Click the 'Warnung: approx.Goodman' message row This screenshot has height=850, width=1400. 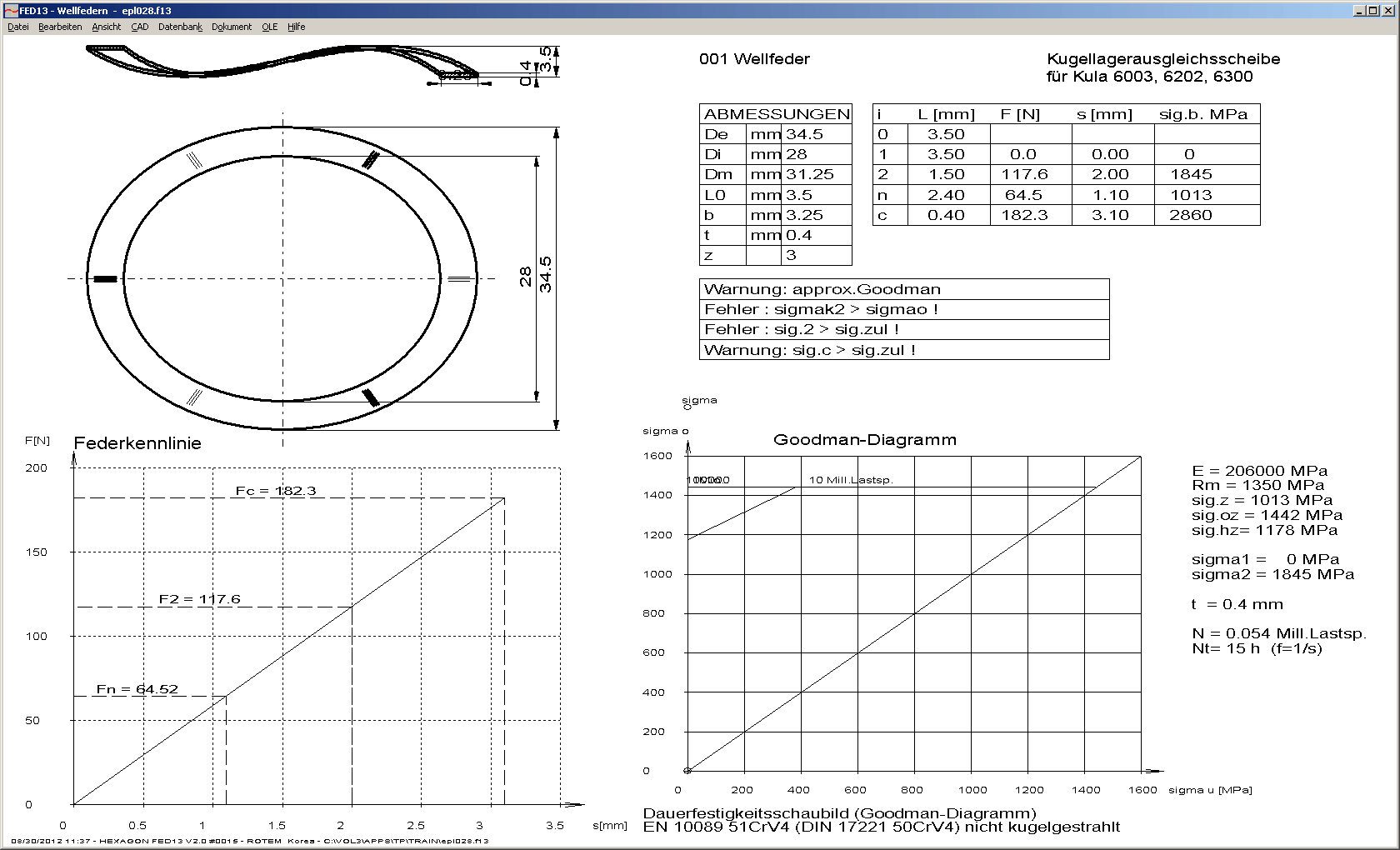click(822, 289)
